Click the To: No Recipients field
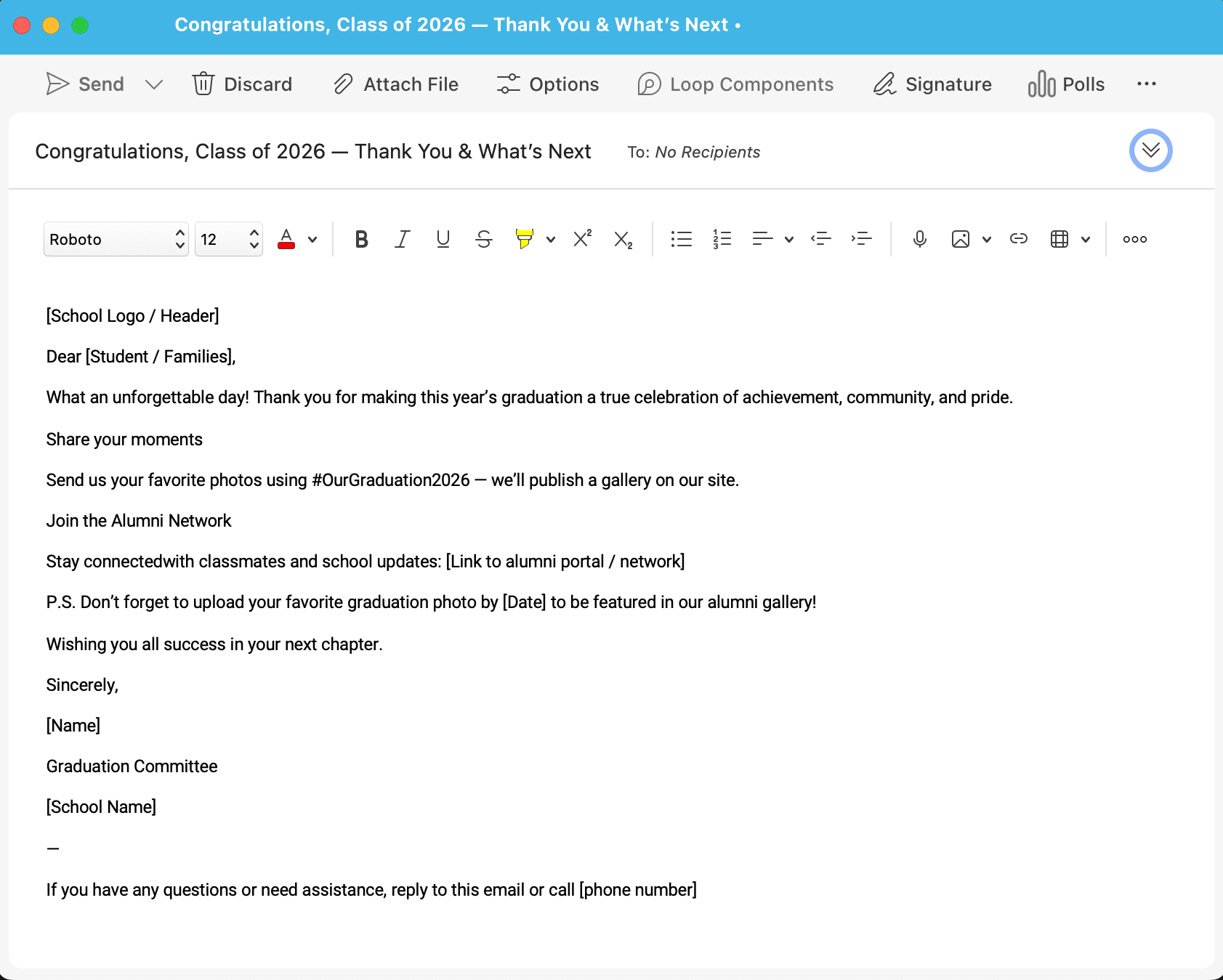1223x980 pixels. [x=693, y=152]
